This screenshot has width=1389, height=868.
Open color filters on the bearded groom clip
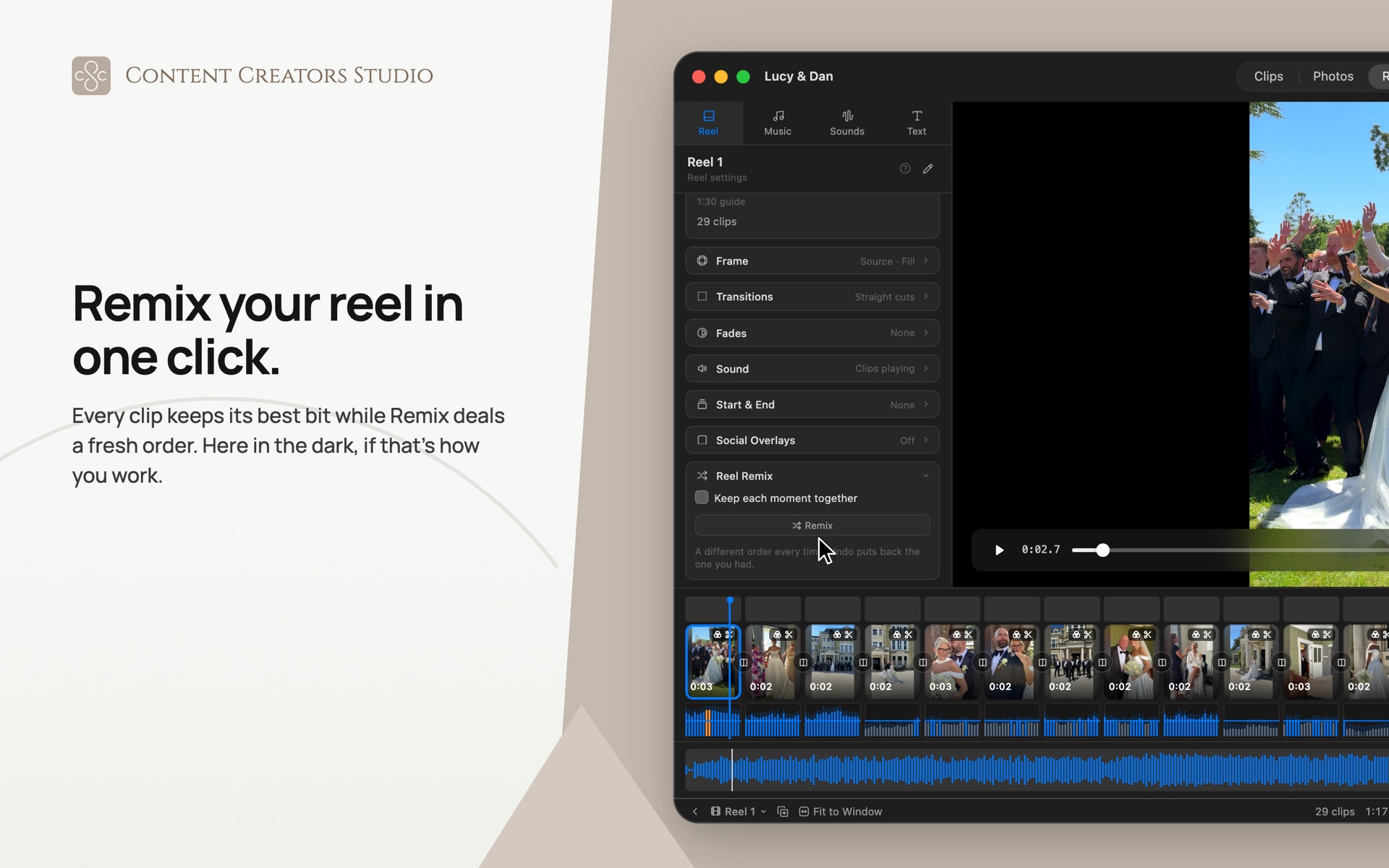click(1016, 634)
